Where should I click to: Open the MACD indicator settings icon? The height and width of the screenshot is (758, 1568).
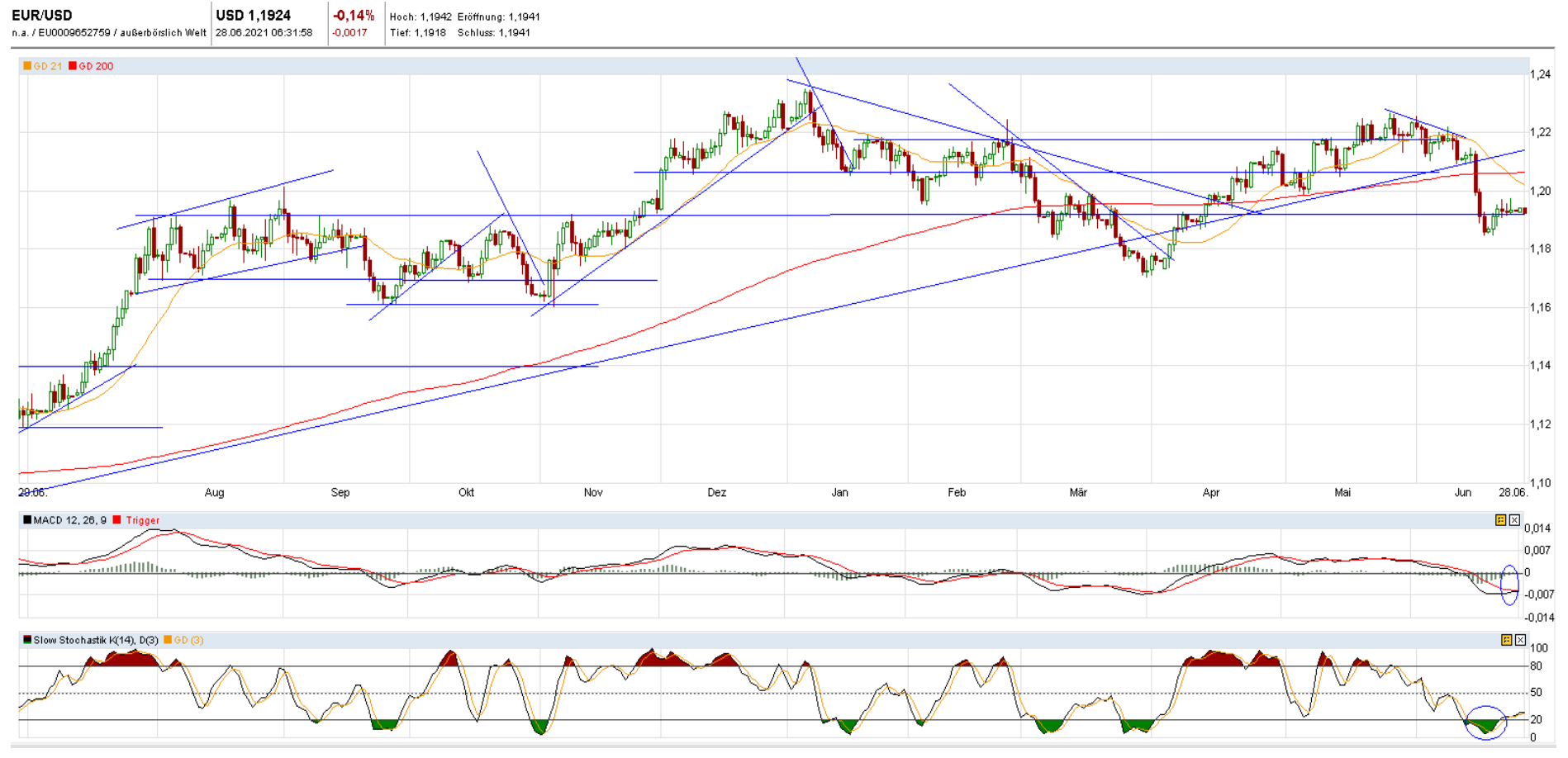1500,520
